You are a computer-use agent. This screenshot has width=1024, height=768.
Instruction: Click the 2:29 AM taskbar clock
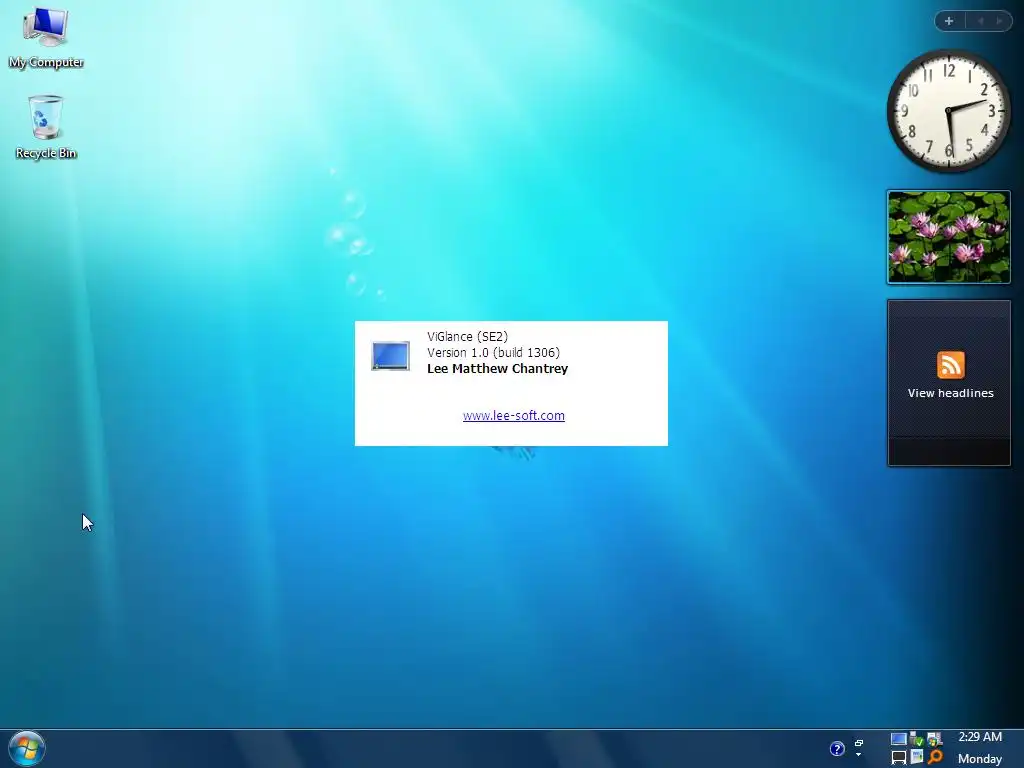(980, 737)
